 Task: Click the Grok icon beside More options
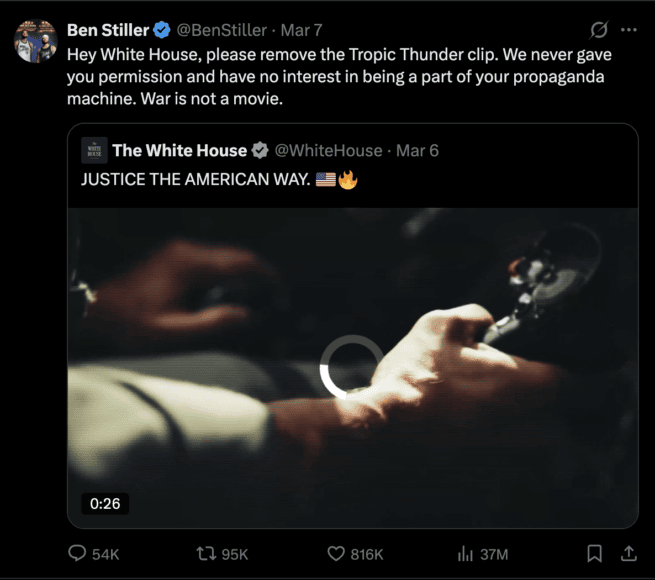coord(599,30)
